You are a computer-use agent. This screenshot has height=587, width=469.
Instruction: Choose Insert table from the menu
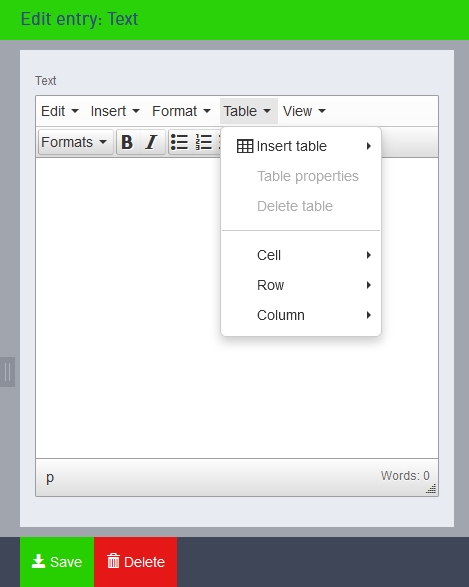301,146
